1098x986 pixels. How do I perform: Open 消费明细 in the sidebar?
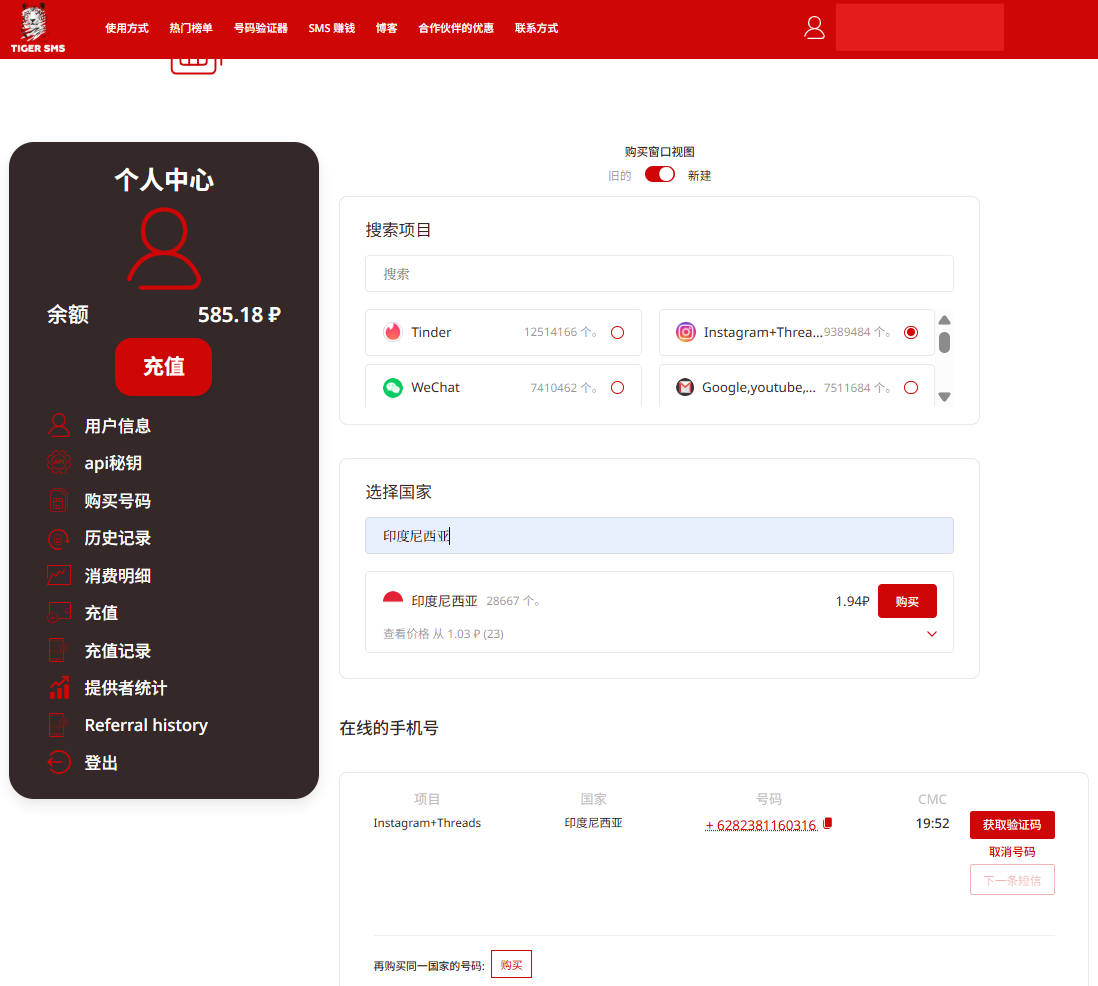[118, 575]
